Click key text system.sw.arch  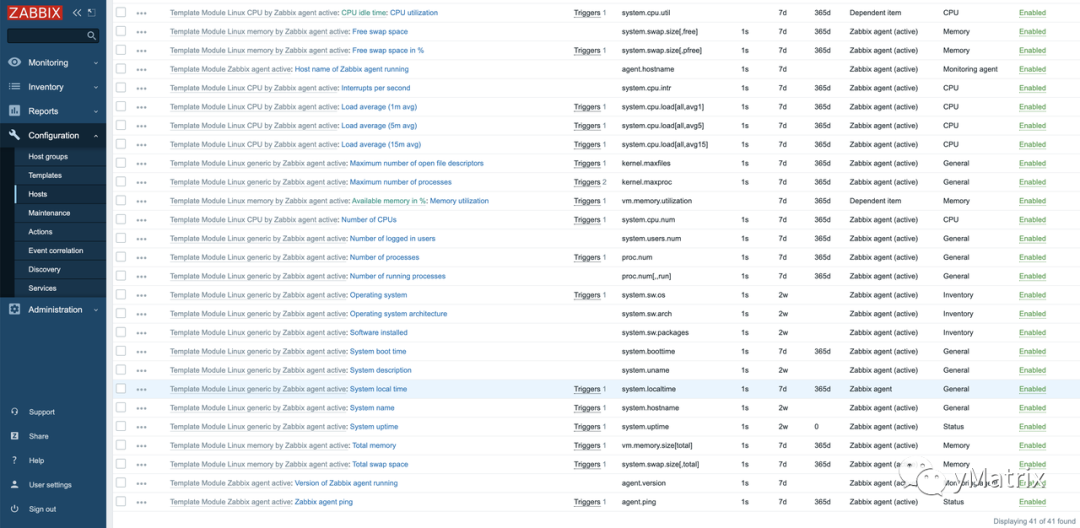click(x=646, y=314)
